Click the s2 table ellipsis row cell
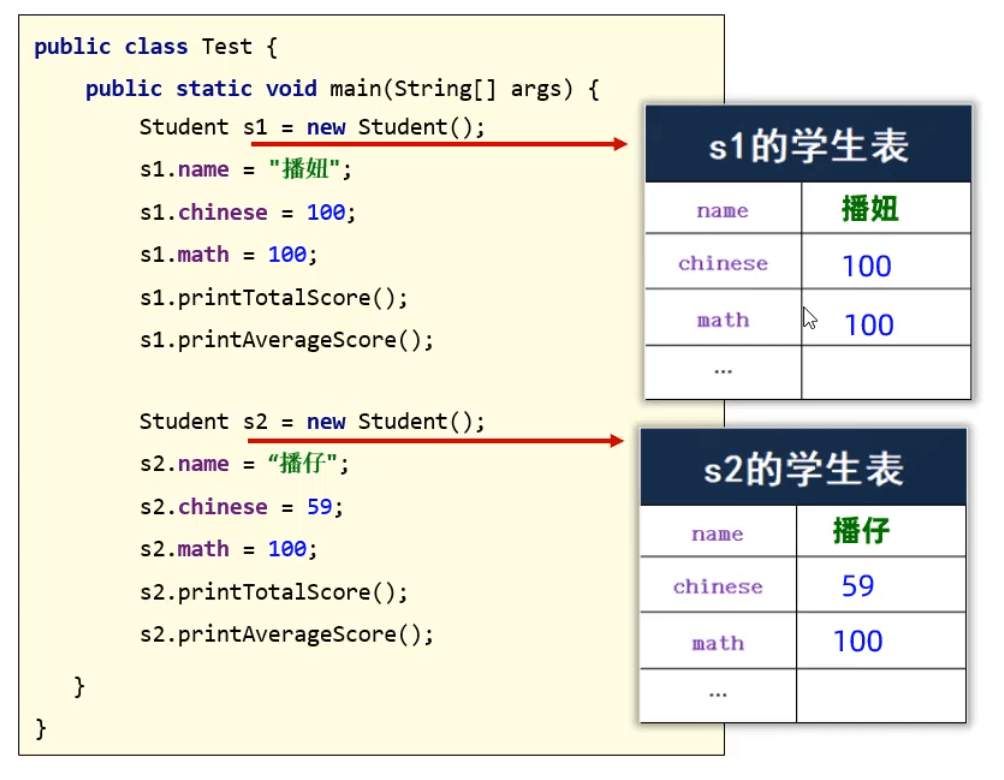Viewport: 1004px width, 780px height. [718, 695]
